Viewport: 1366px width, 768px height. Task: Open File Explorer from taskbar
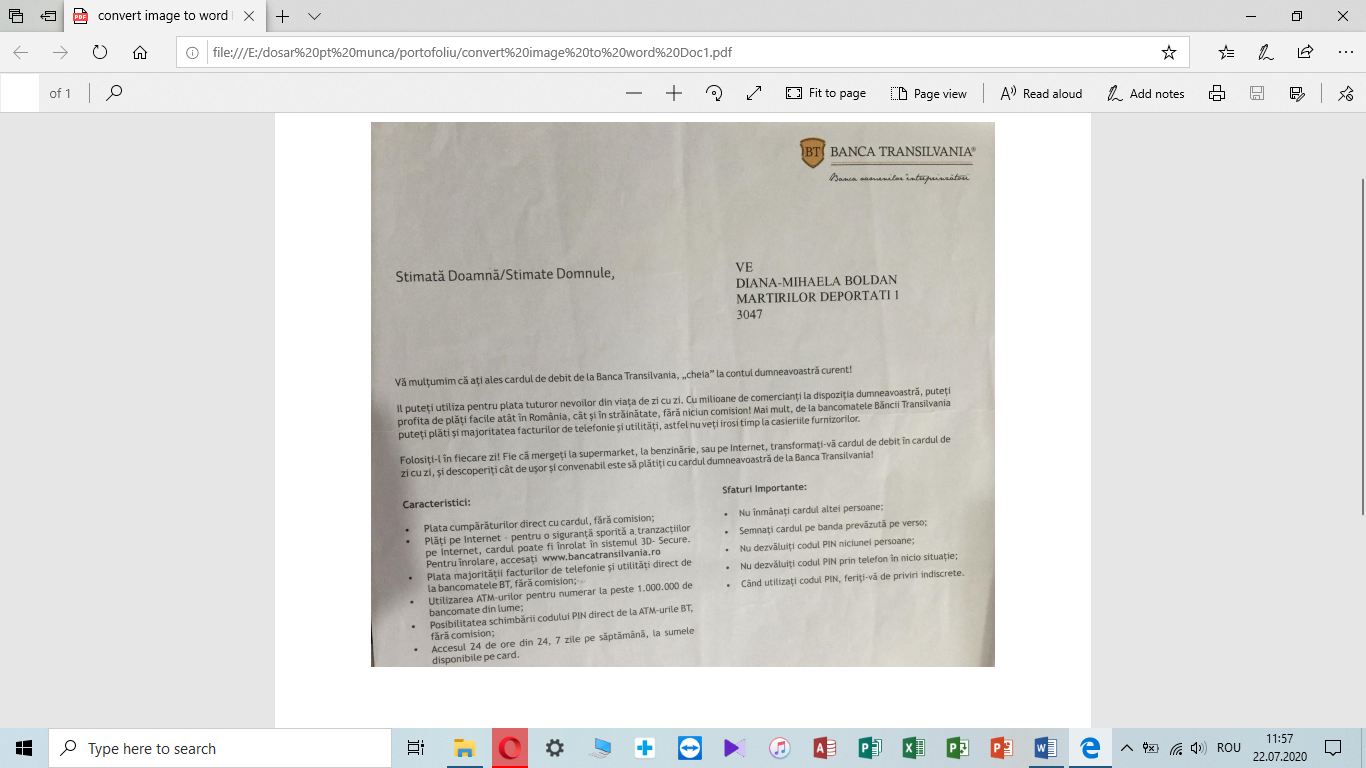465,748
